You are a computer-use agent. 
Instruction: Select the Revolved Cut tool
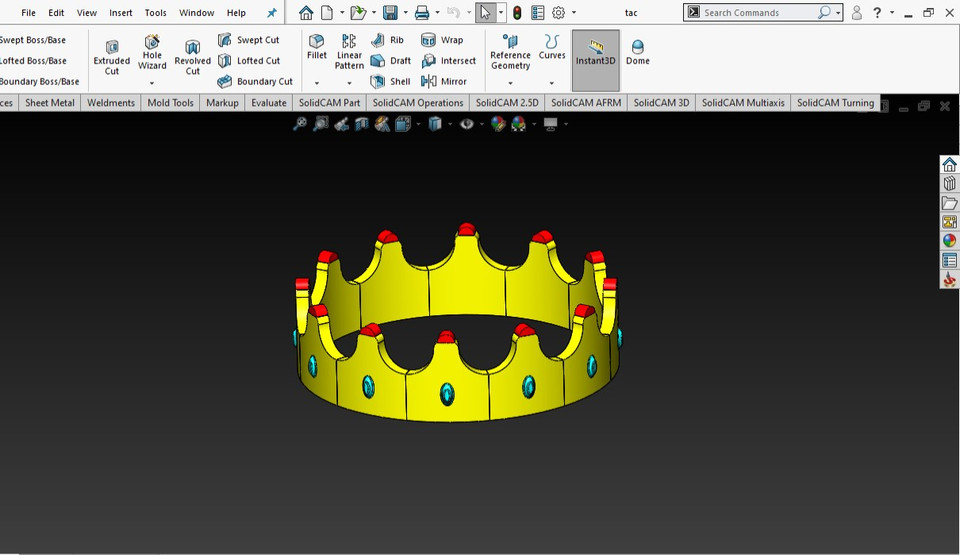(x=192, y=58)
